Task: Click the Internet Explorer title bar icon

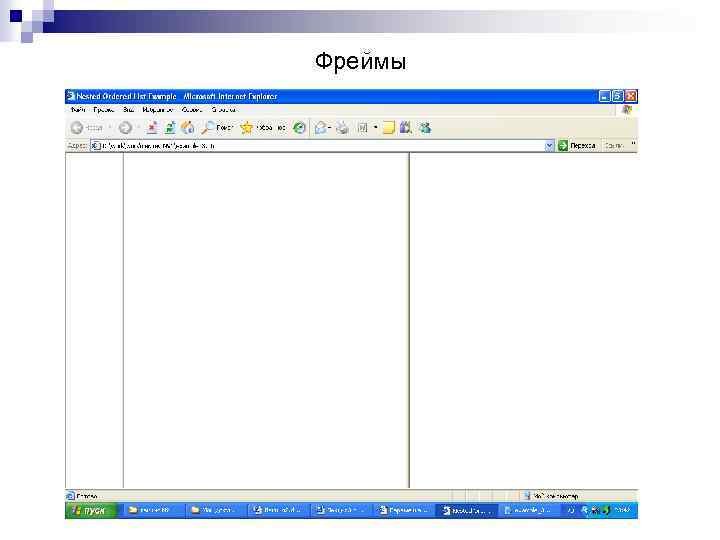Action: [x=71, y=96]
